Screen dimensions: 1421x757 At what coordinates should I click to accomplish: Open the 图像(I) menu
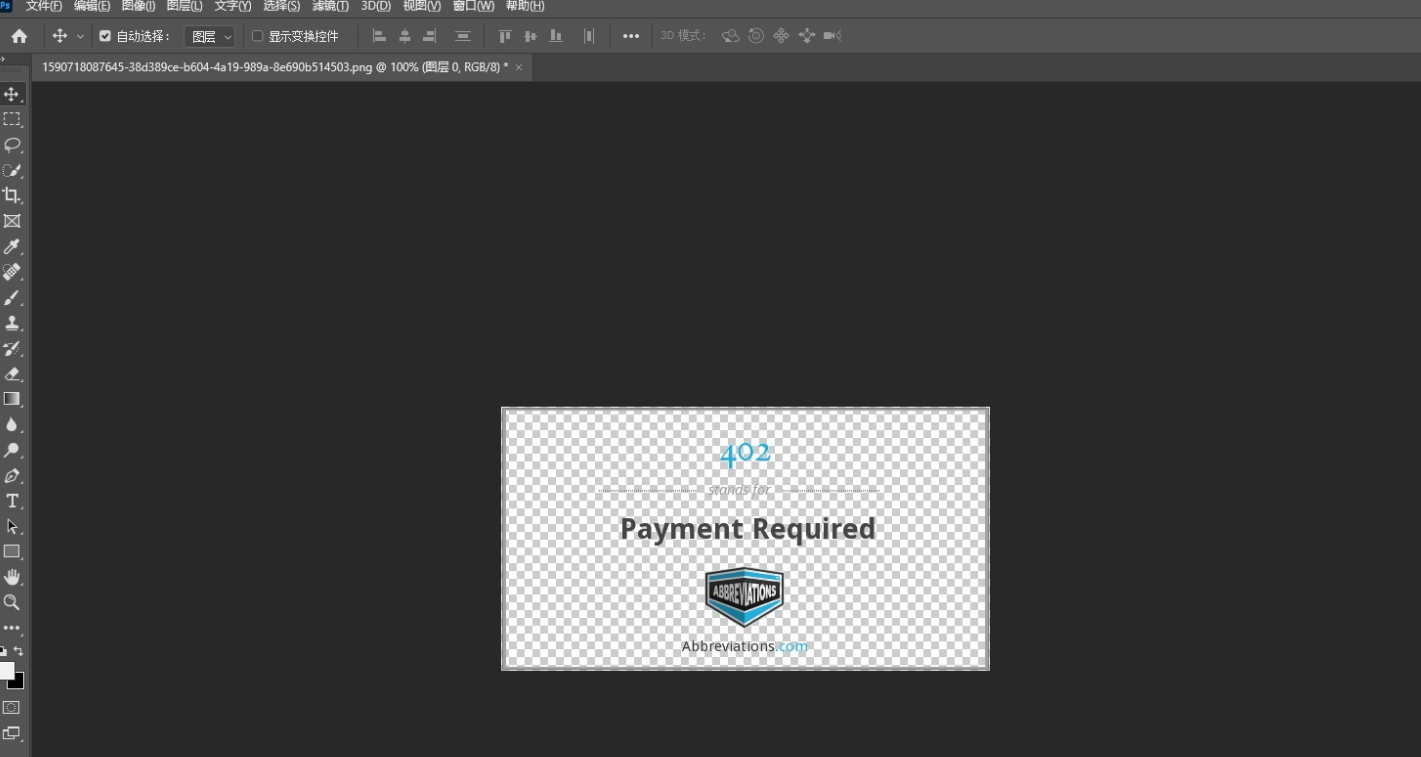click(x=138, y=6)
